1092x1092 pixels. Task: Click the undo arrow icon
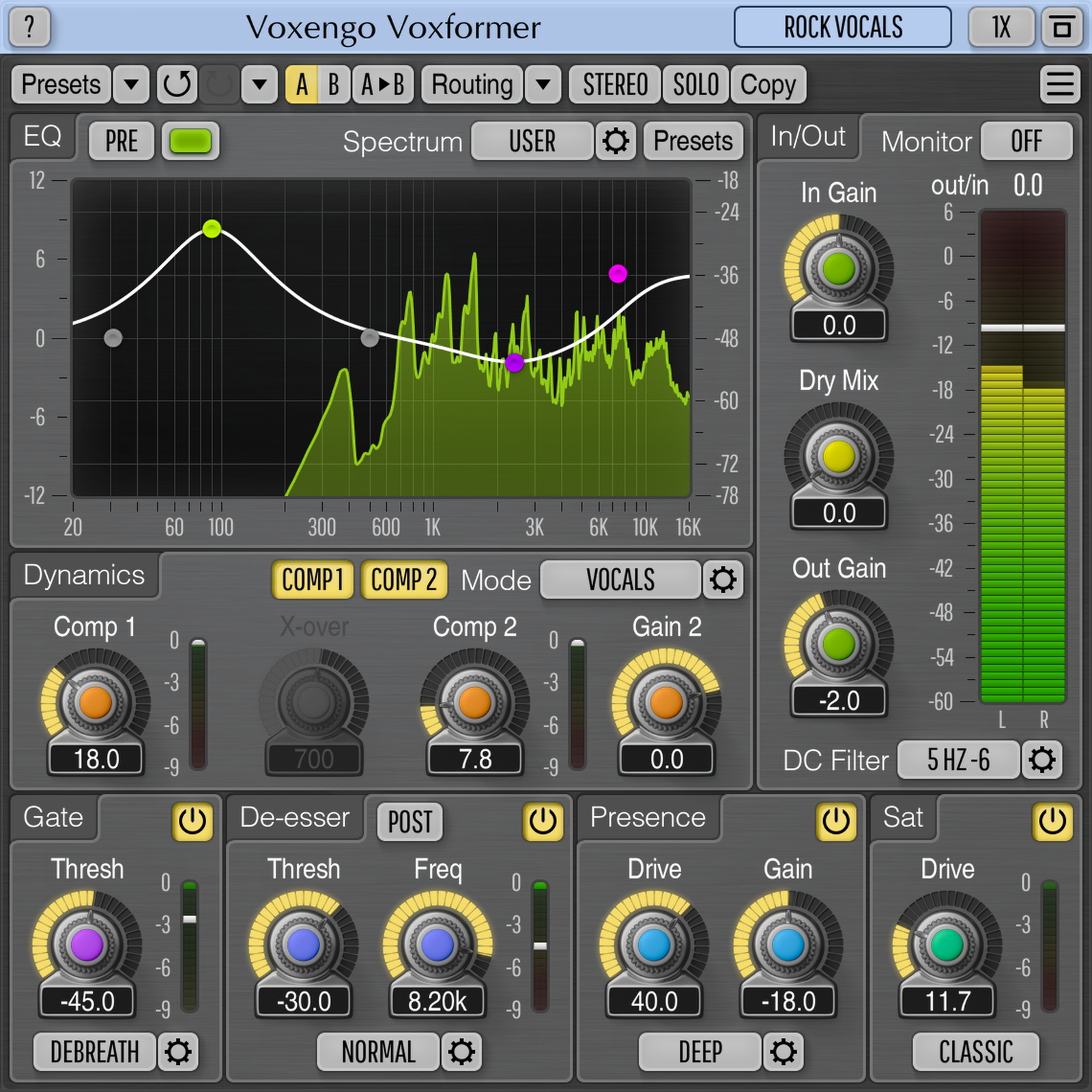pyautogui.click(x=177, y=85)
